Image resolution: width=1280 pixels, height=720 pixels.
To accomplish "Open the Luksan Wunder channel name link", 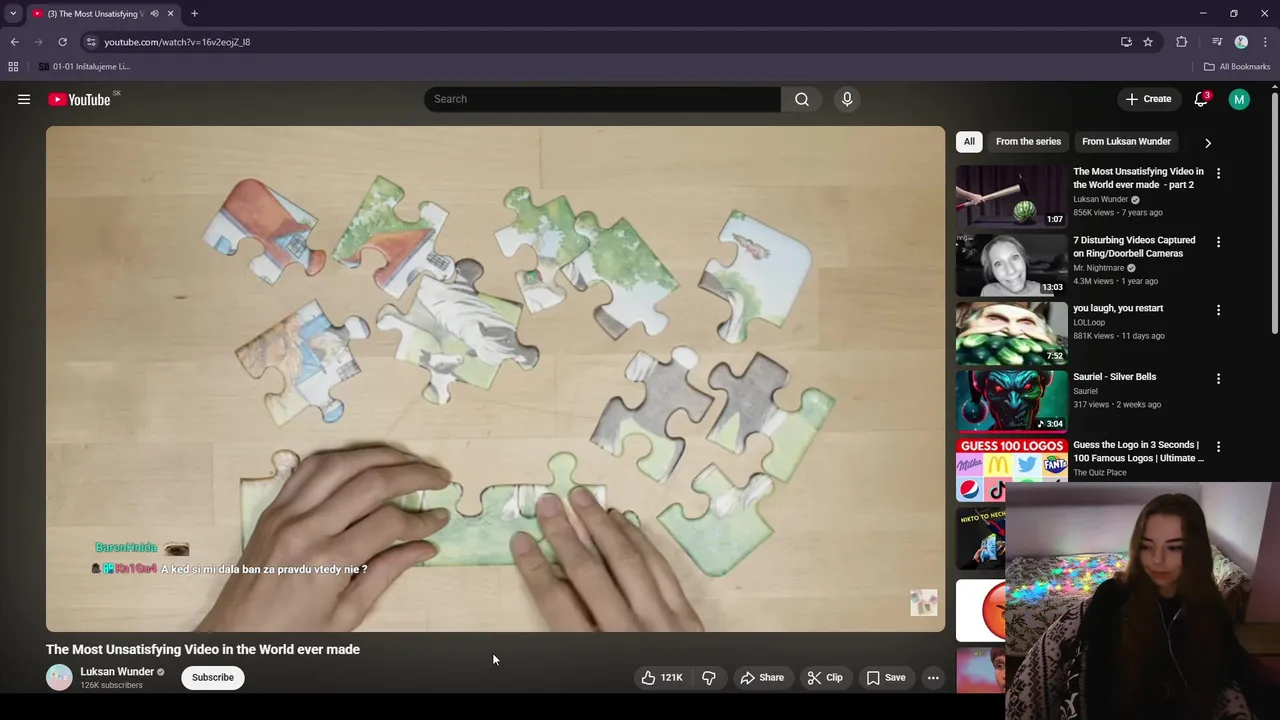I will [117, 671].
